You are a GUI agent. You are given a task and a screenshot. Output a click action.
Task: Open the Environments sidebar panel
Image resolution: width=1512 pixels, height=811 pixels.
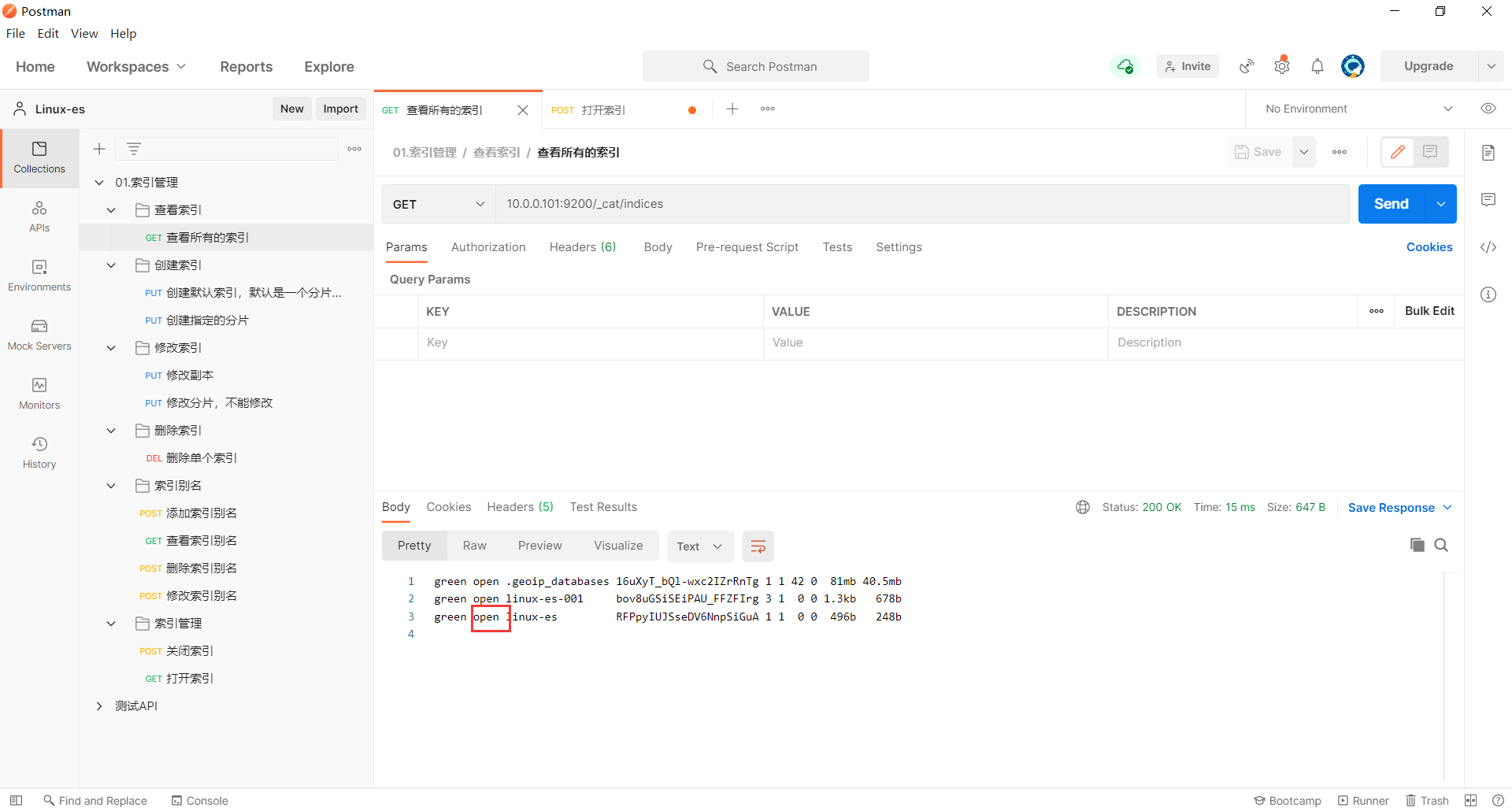pos(39,276)
